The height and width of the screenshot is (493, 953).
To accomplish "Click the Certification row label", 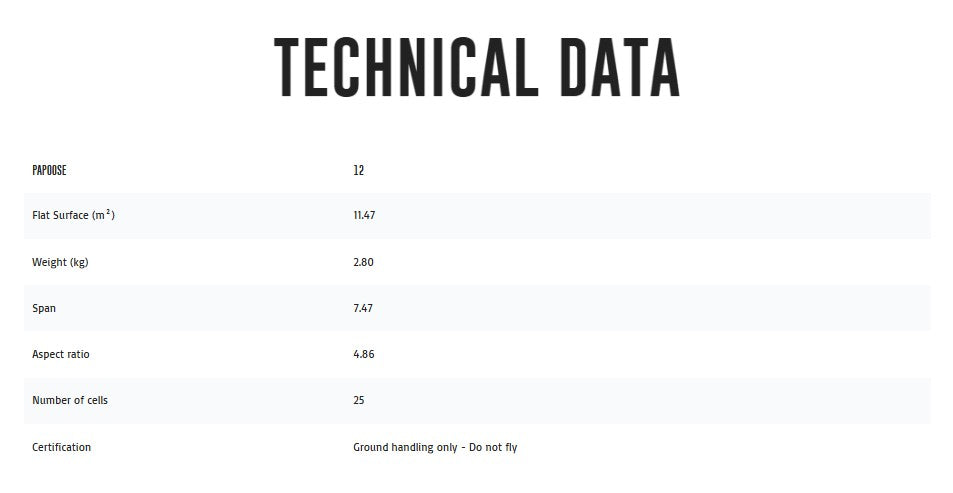I will tap(61, 447).
